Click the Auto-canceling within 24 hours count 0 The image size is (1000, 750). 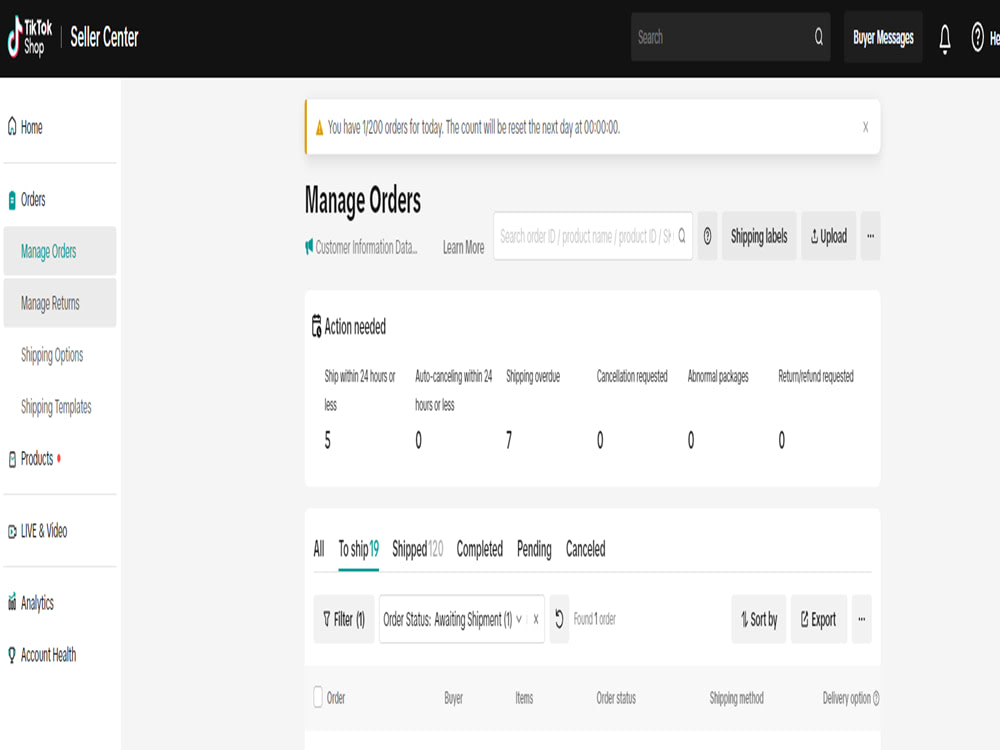click(418, 440)
